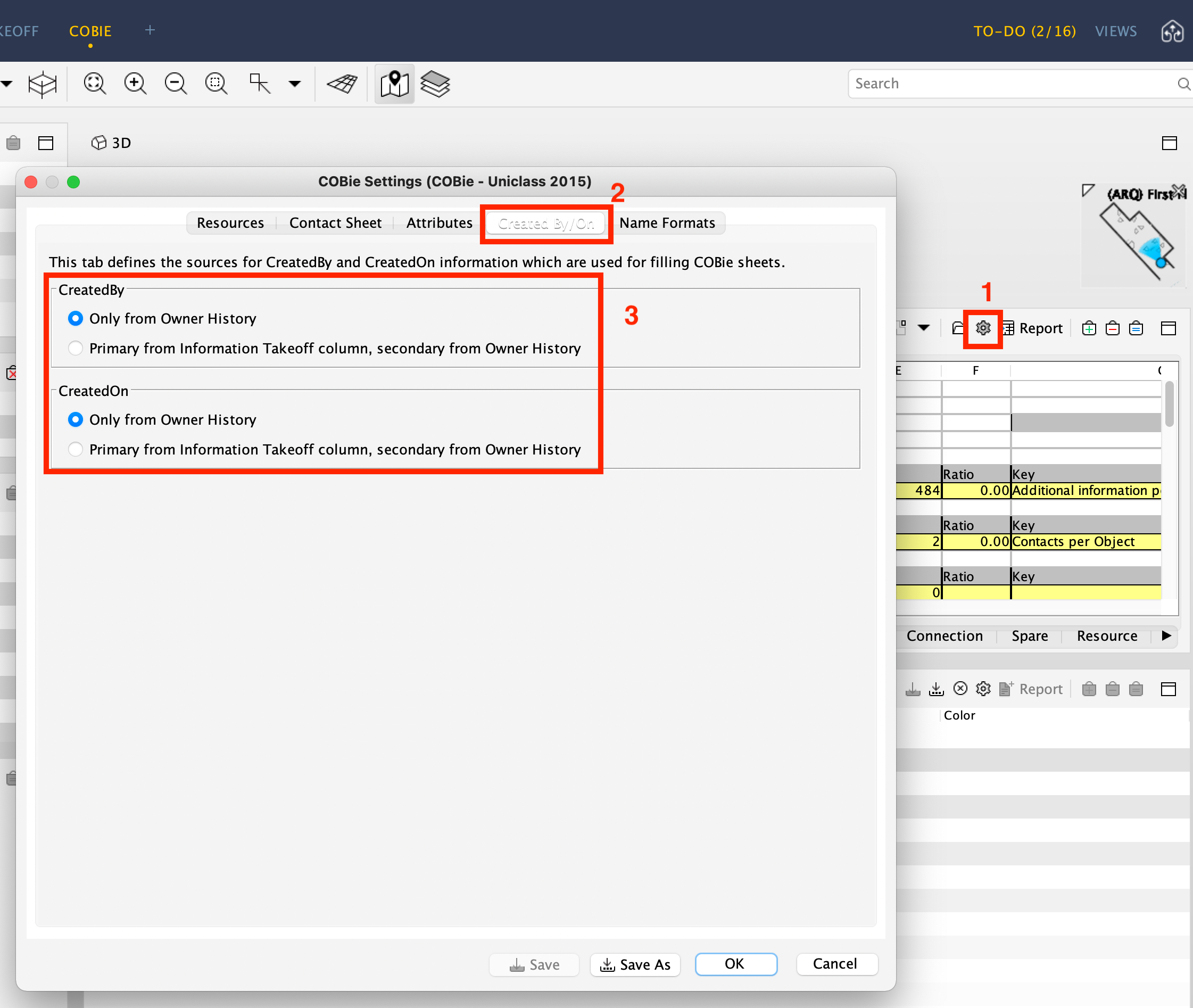
Task: Click the section box cube icon
Action: (42, 85)
